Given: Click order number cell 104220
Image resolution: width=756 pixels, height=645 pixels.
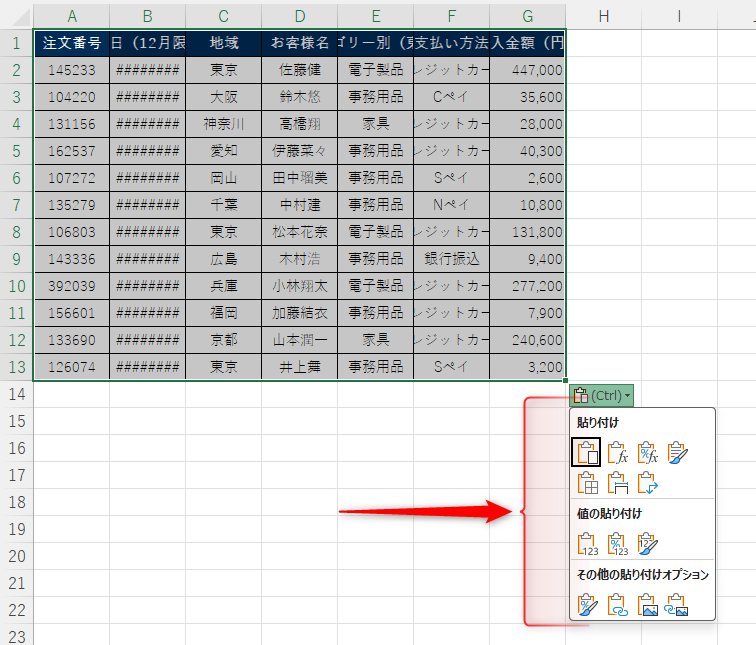Looking at the screenshot, I should click(72, 97).
